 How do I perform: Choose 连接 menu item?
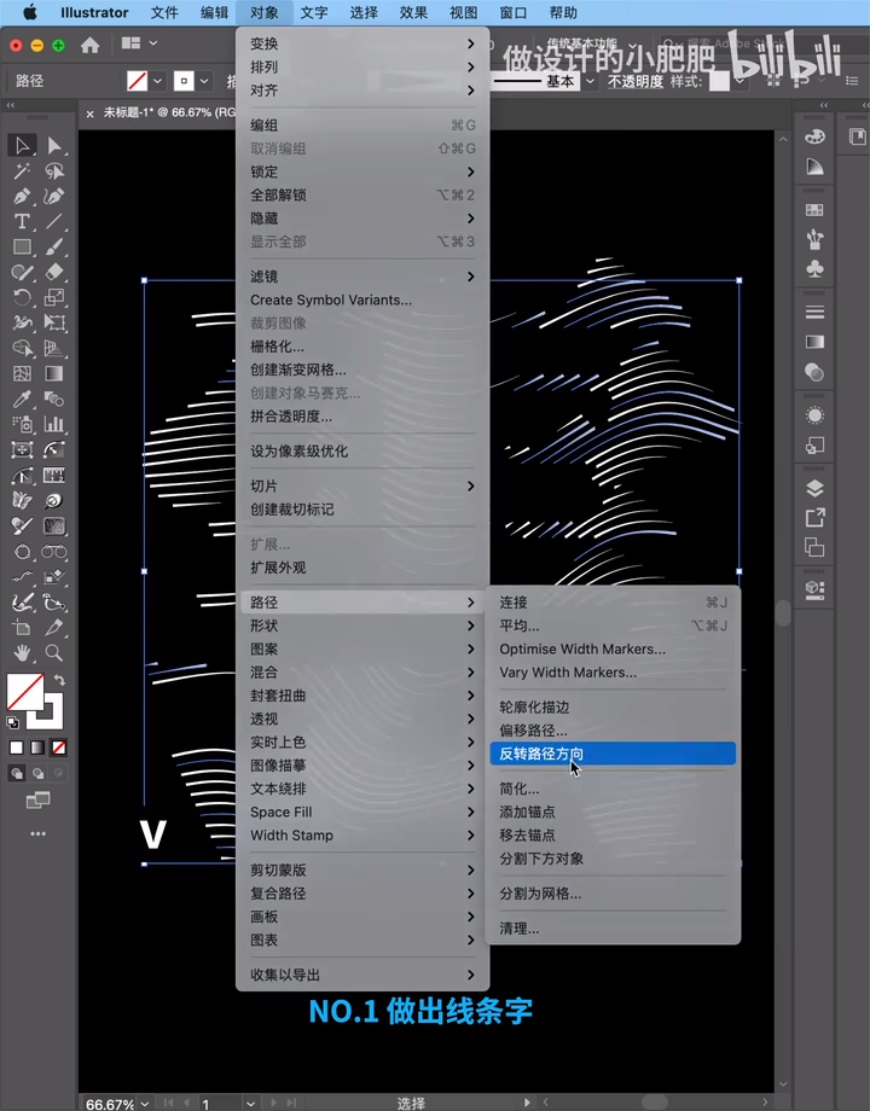coord(613,602)
